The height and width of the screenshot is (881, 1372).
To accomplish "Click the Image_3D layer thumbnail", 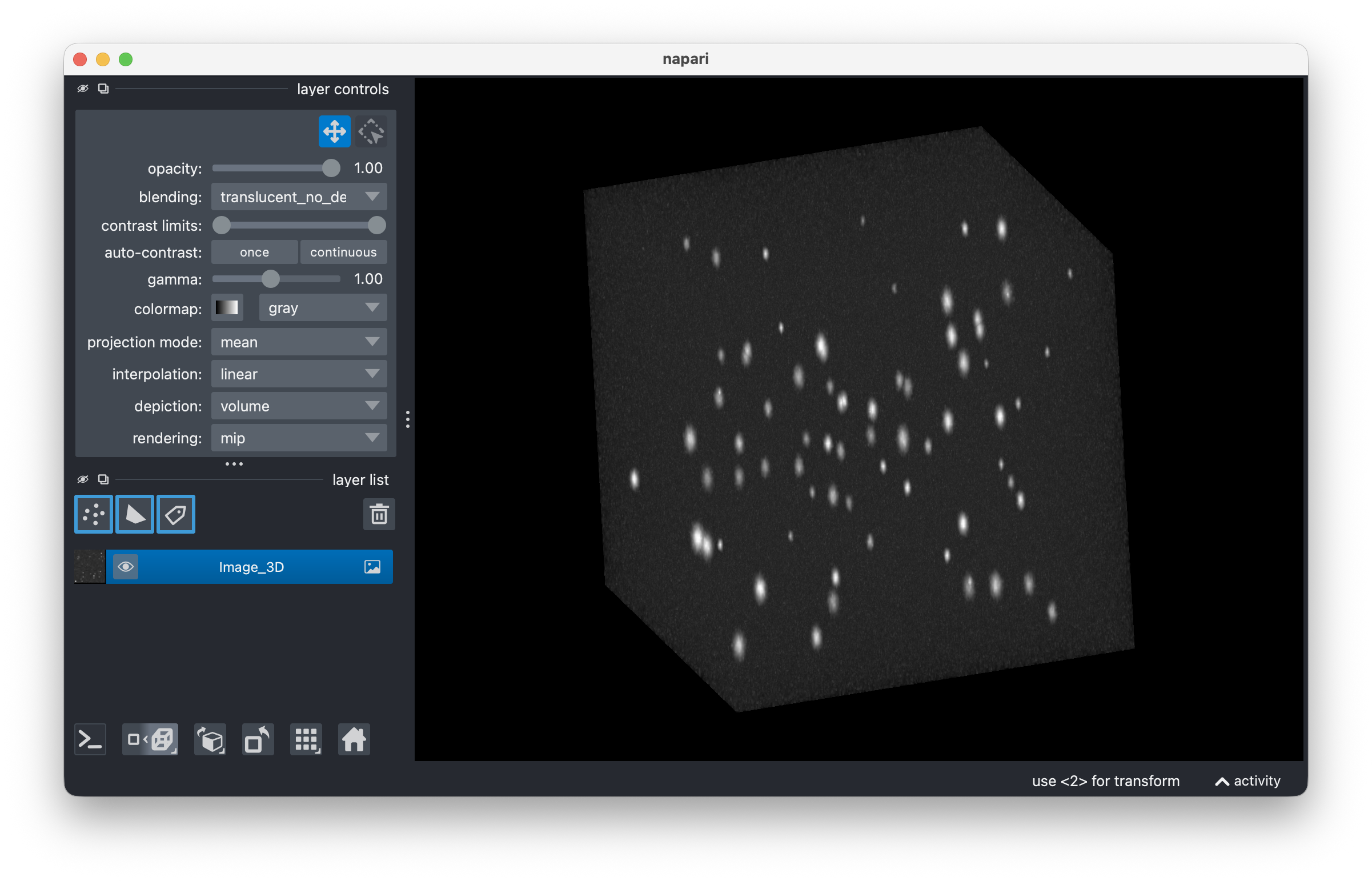I will click(x=90, y=567).
